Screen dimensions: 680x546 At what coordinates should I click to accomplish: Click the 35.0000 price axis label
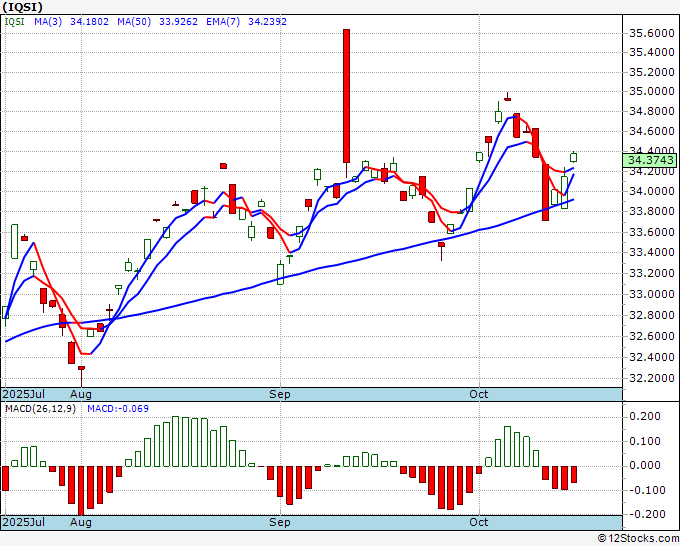[652, 92]
